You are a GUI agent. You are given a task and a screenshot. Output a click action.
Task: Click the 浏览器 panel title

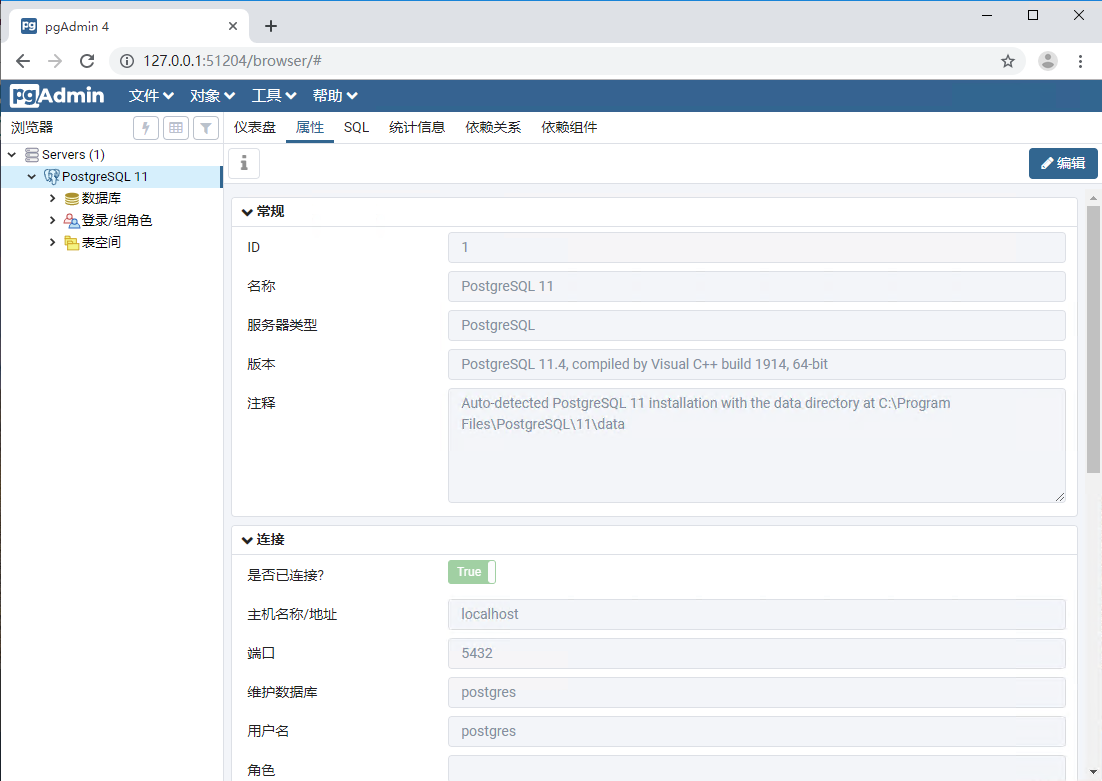(32, 128)
